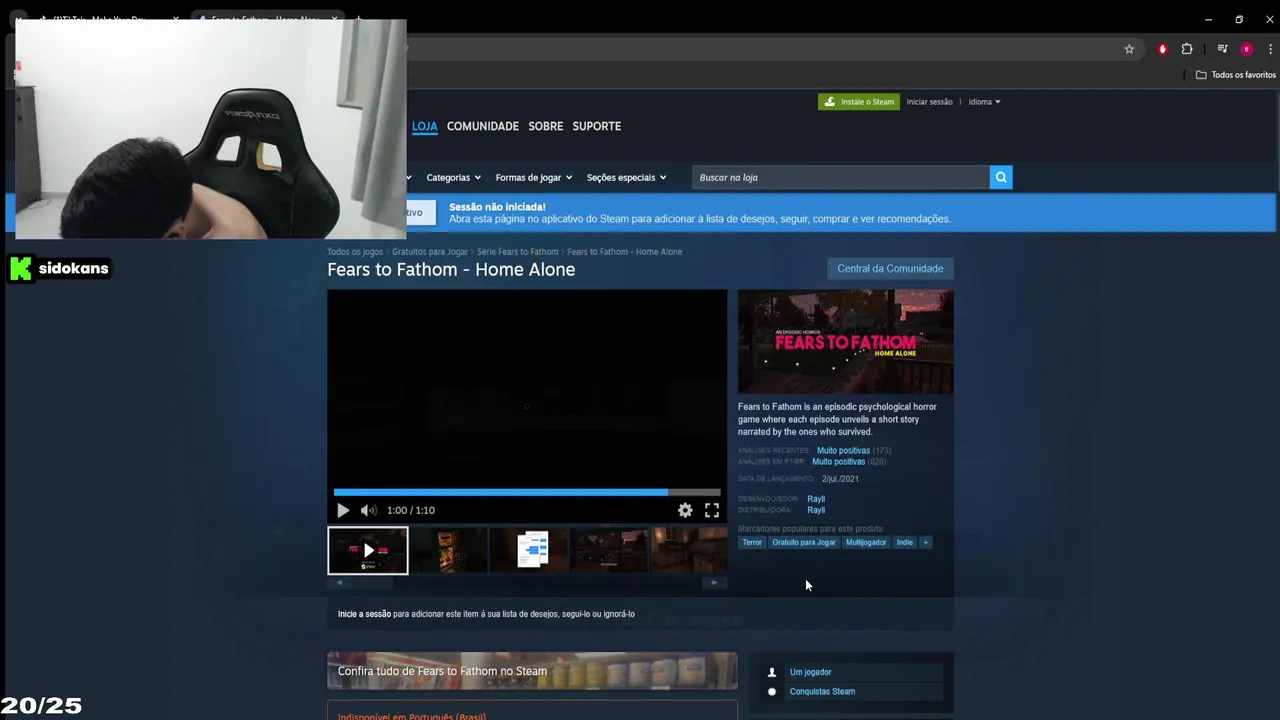
Task: Mute the trailer volume
Action: tap(368, 510)
